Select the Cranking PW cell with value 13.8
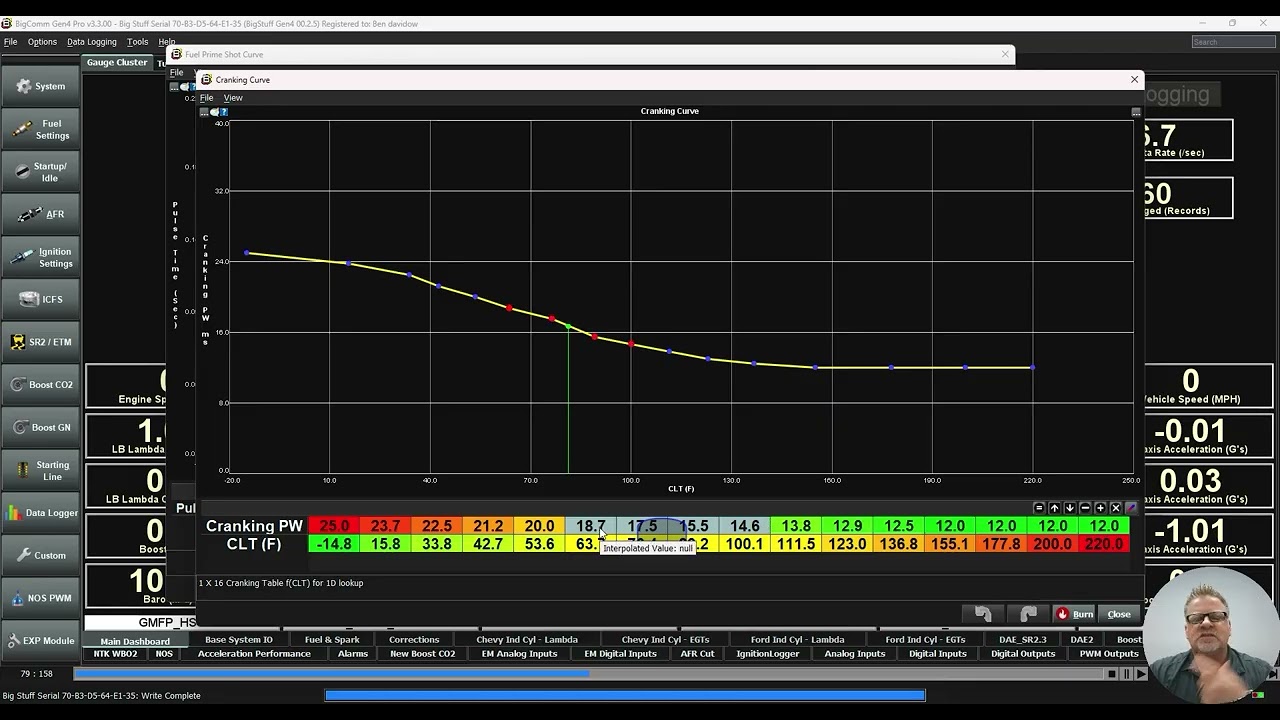The image size is (1280, 720). [796, 526]
